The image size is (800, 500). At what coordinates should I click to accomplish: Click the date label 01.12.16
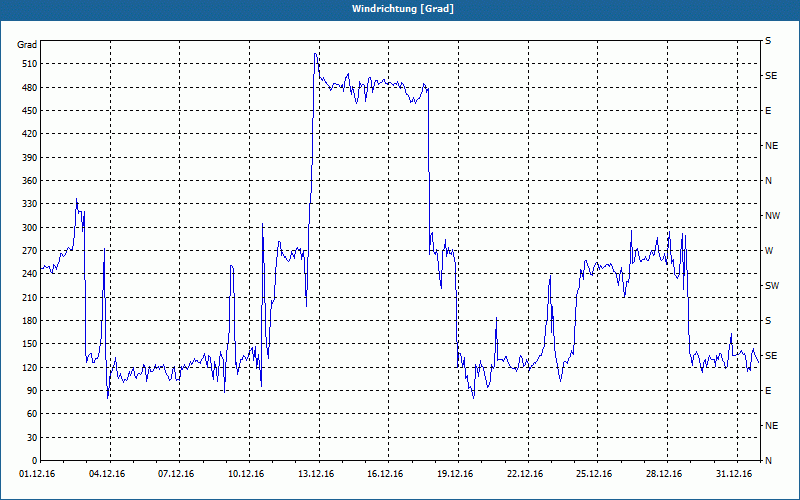pyautogui.click(x=37, y=474)
